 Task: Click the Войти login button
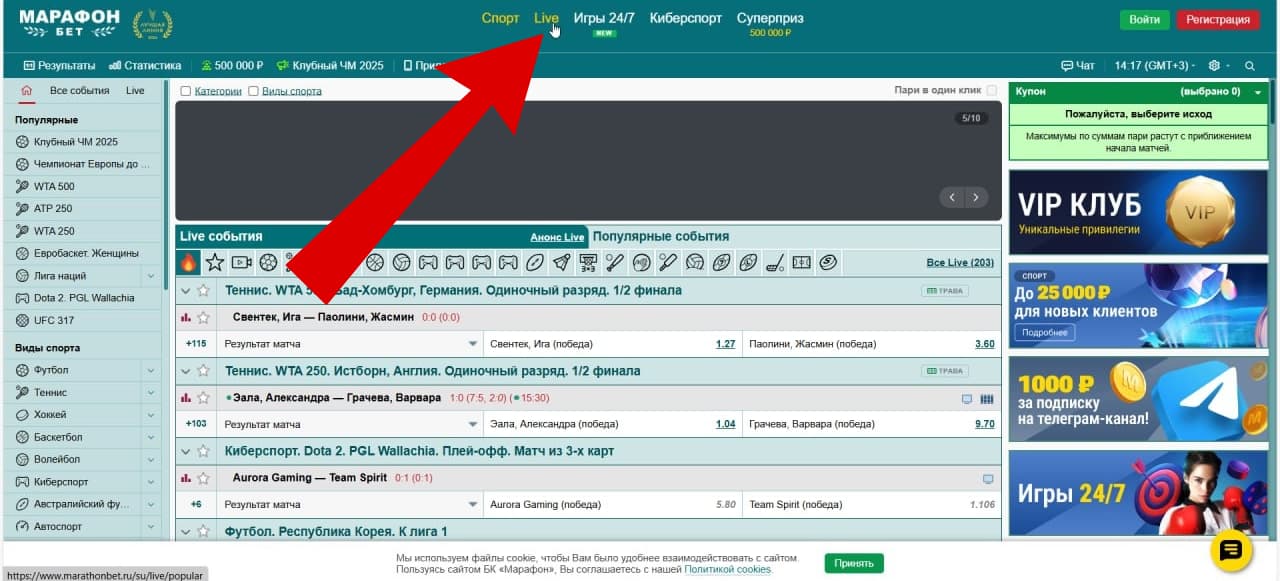(1144, 20)
